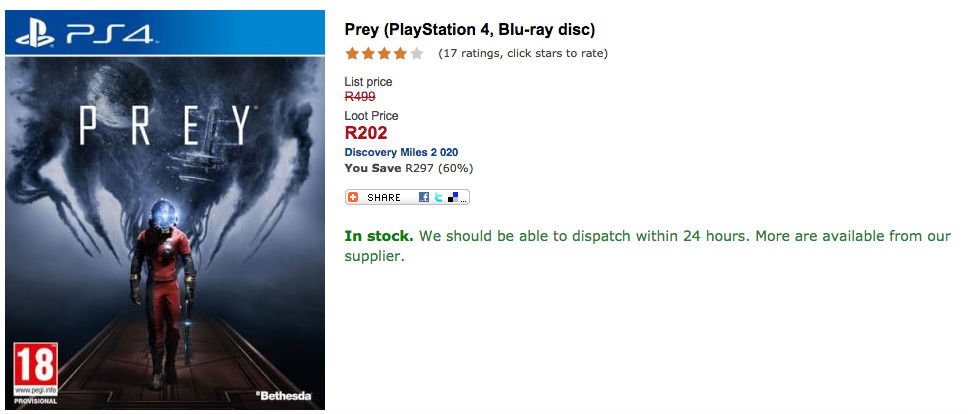Click the fourth orange star
Viewport: 968px width, 414px height.
click(x=400, y=53)
